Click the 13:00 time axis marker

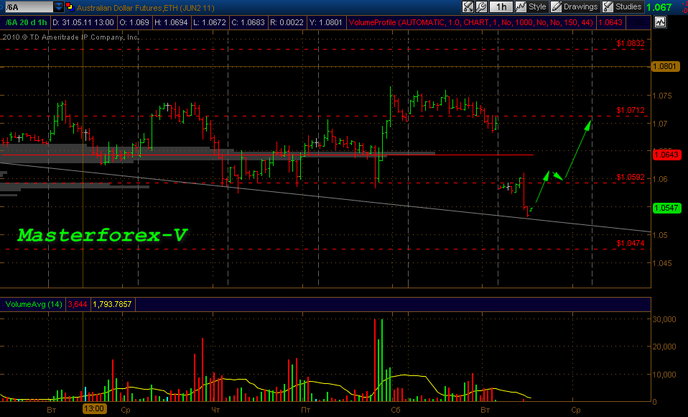tap(94, 409)
